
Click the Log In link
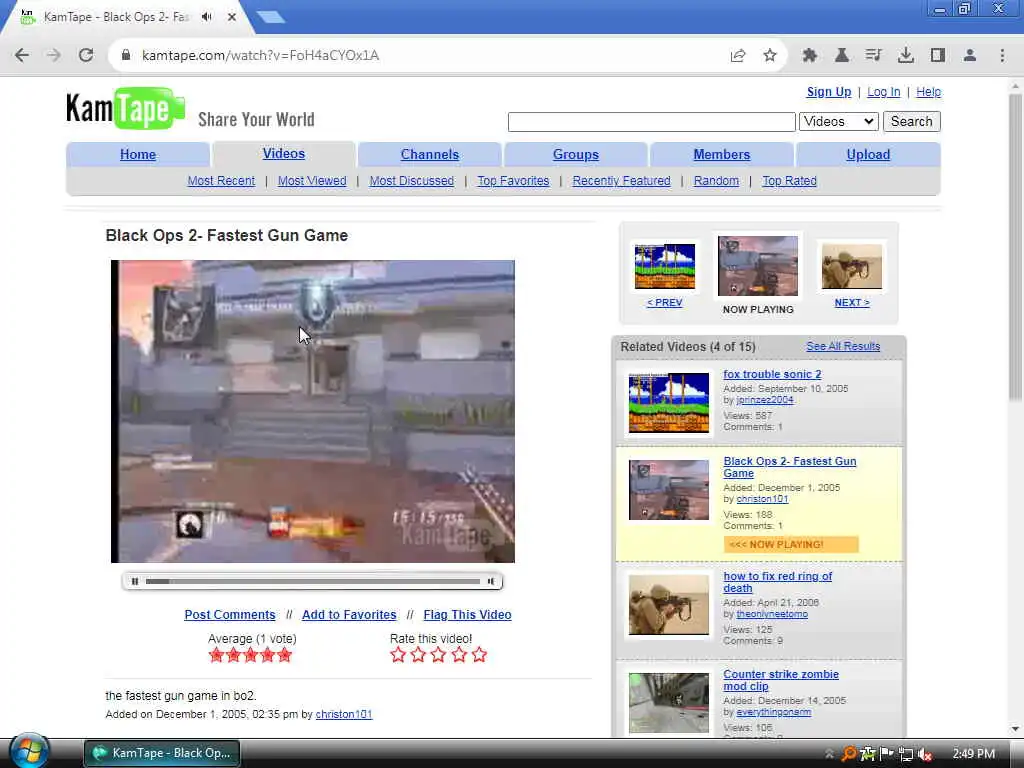(884, 92)
